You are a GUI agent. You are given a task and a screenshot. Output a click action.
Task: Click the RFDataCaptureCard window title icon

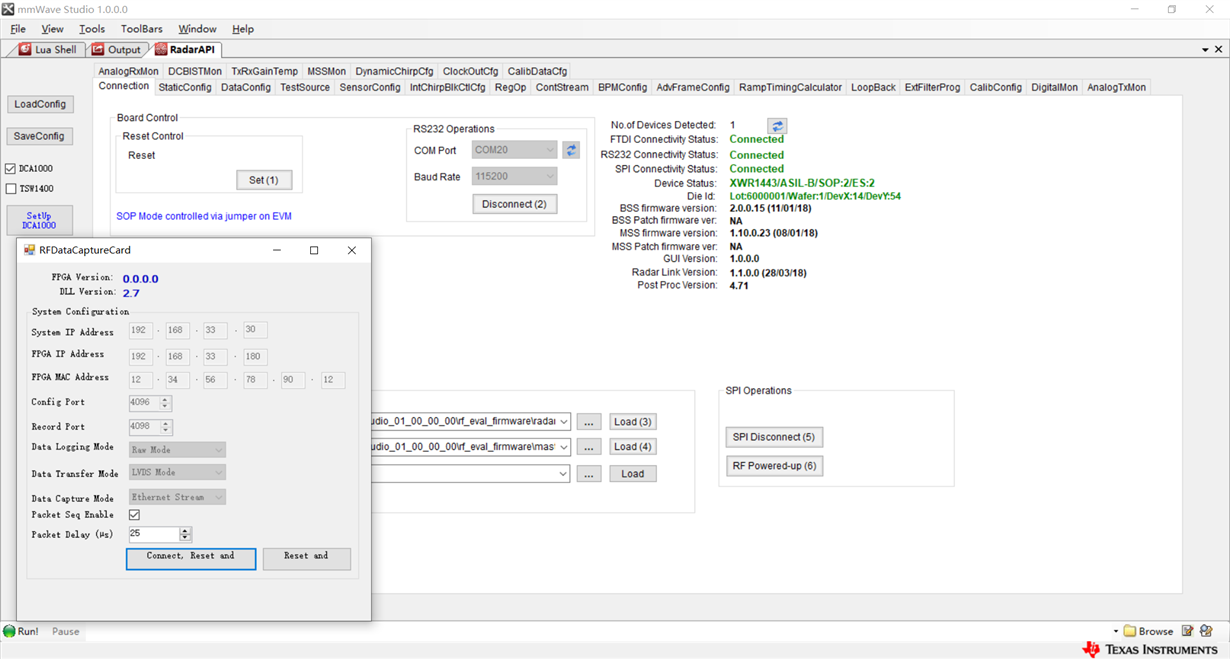point(29,250)
